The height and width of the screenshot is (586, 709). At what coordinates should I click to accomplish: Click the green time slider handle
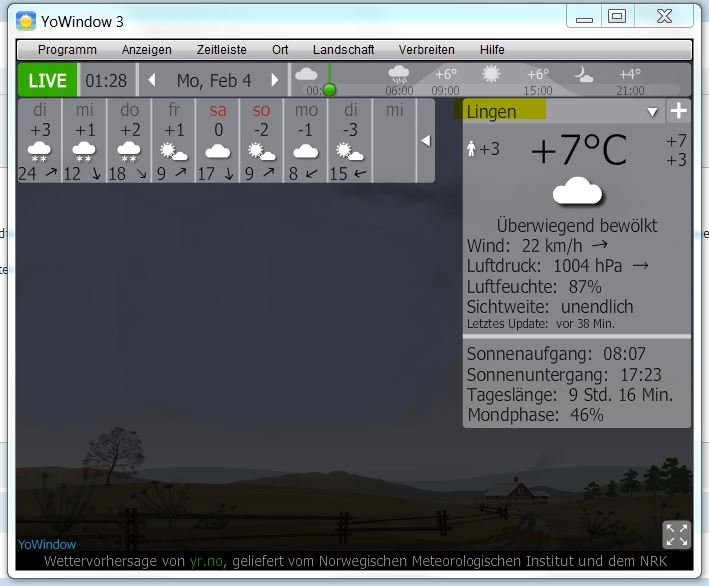329,89
